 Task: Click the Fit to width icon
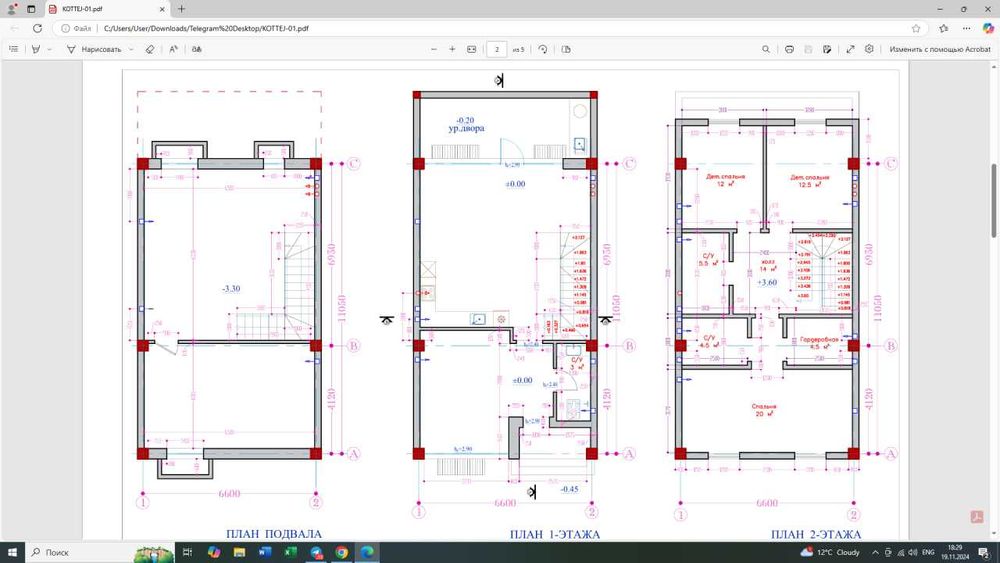(x=471, y=49)
